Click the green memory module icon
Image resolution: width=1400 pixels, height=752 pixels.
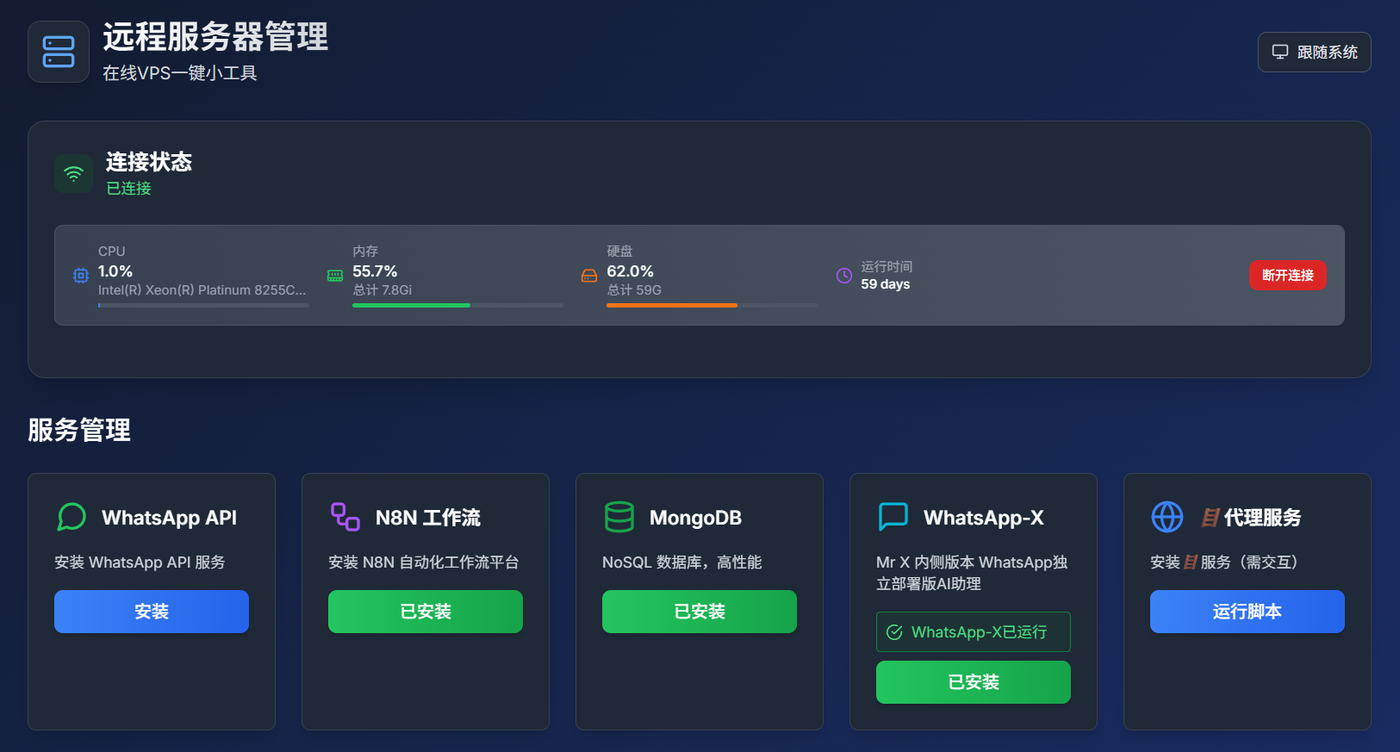coord(335,275)
